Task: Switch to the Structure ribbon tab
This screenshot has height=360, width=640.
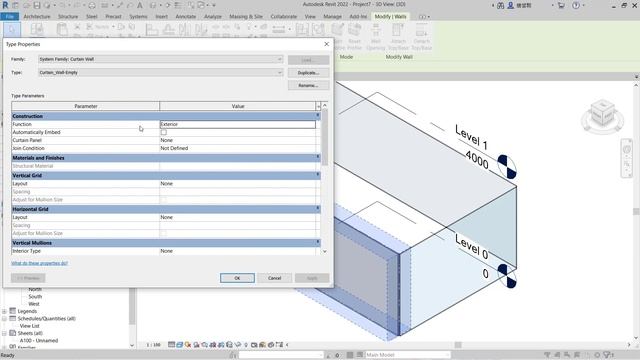Action: tap(68, 16)
